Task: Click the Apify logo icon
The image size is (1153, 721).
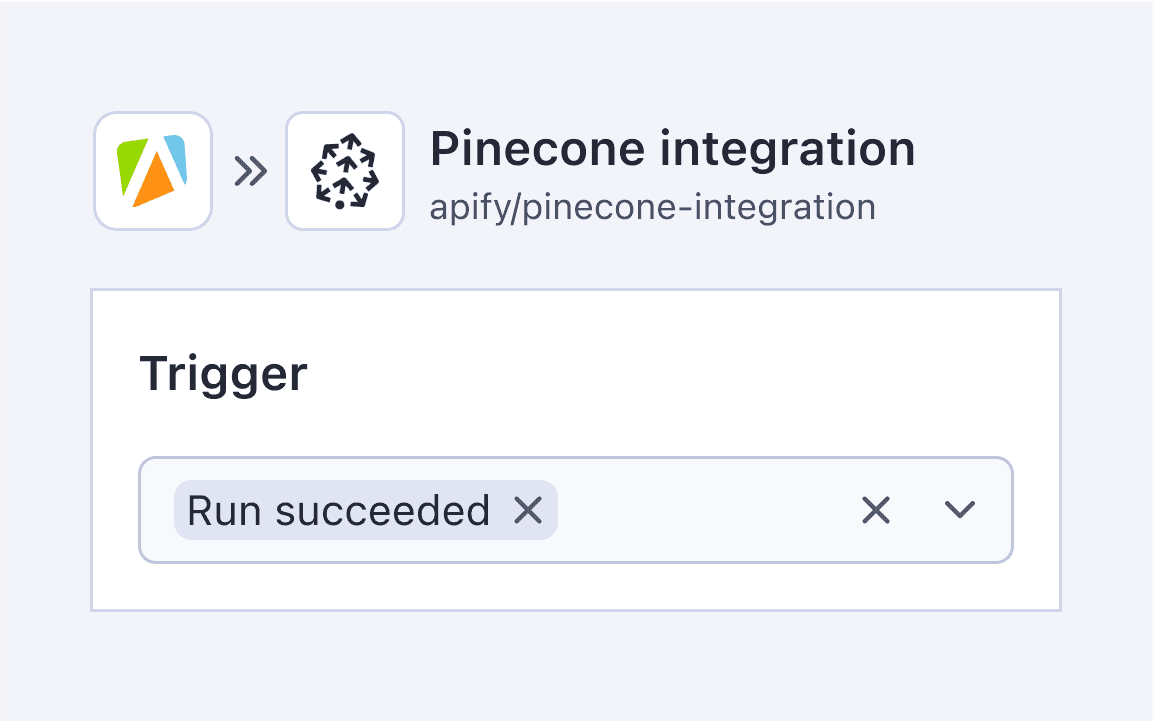Action: [x=153, y=171]
